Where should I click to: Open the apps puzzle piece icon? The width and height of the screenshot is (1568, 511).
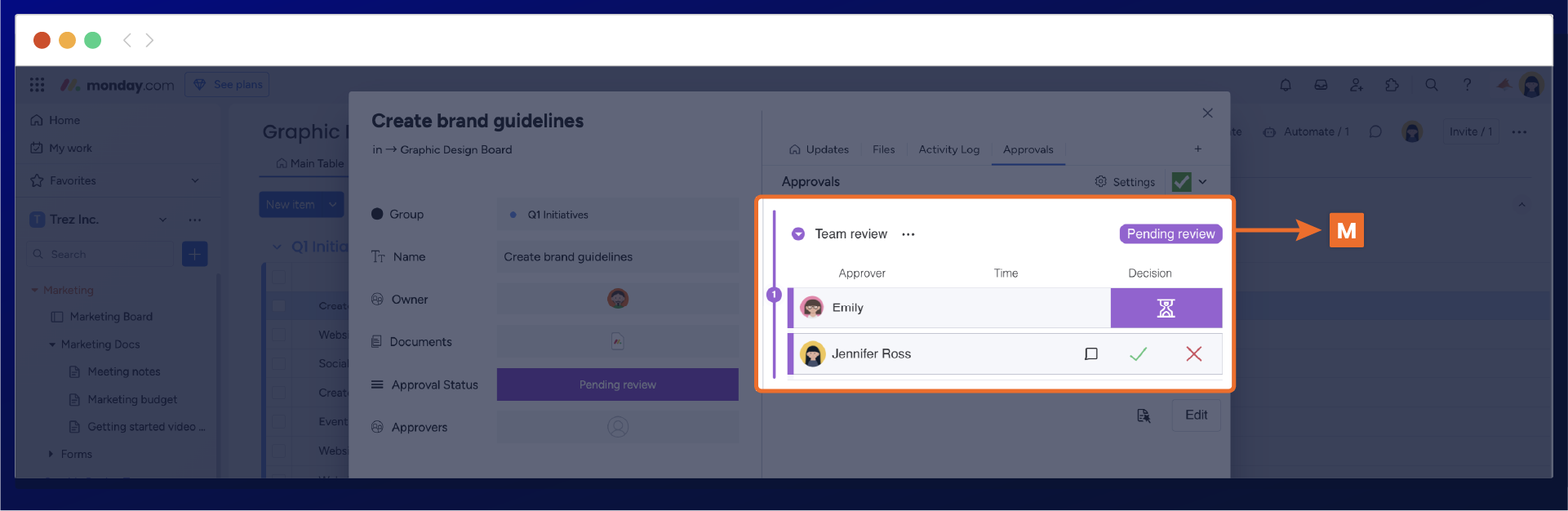click(1392, 85)
